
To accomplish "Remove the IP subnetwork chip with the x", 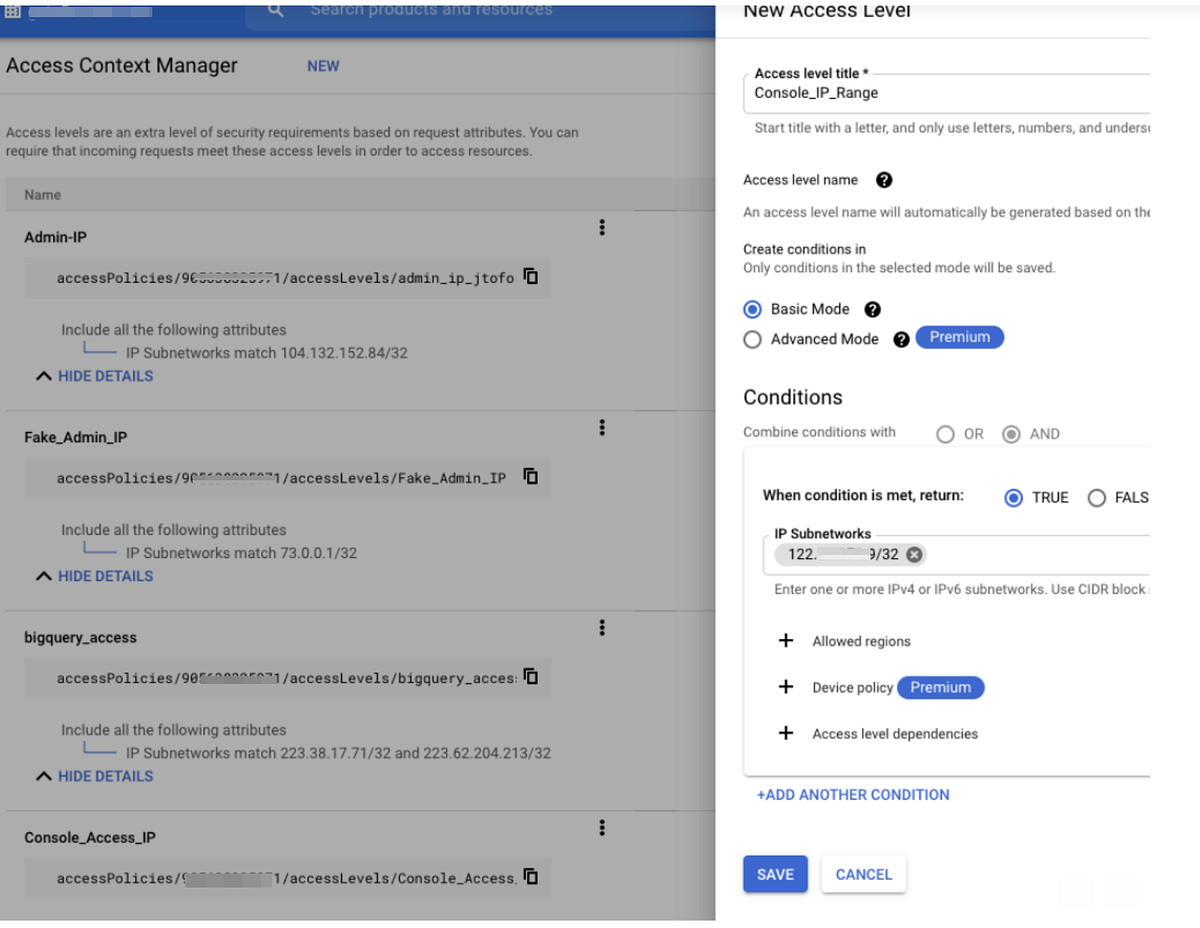I will click(913, 554).
